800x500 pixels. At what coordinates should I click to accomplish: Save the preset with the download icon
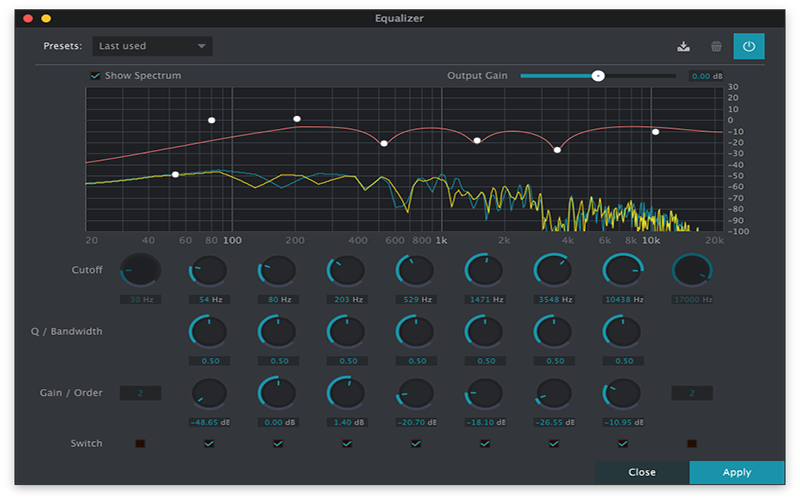(683, 46)
